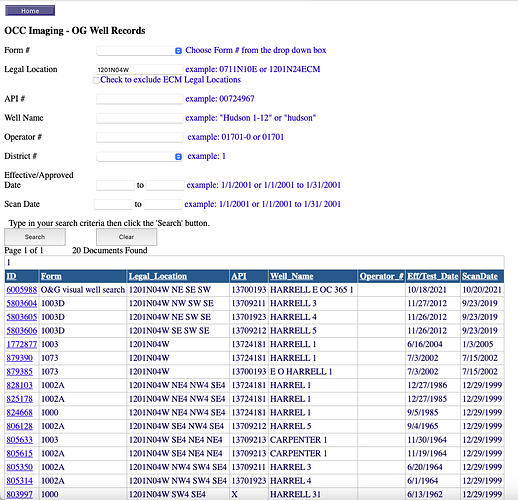Click the Clear button
518x500 pixels.
[x=126, y=237]
